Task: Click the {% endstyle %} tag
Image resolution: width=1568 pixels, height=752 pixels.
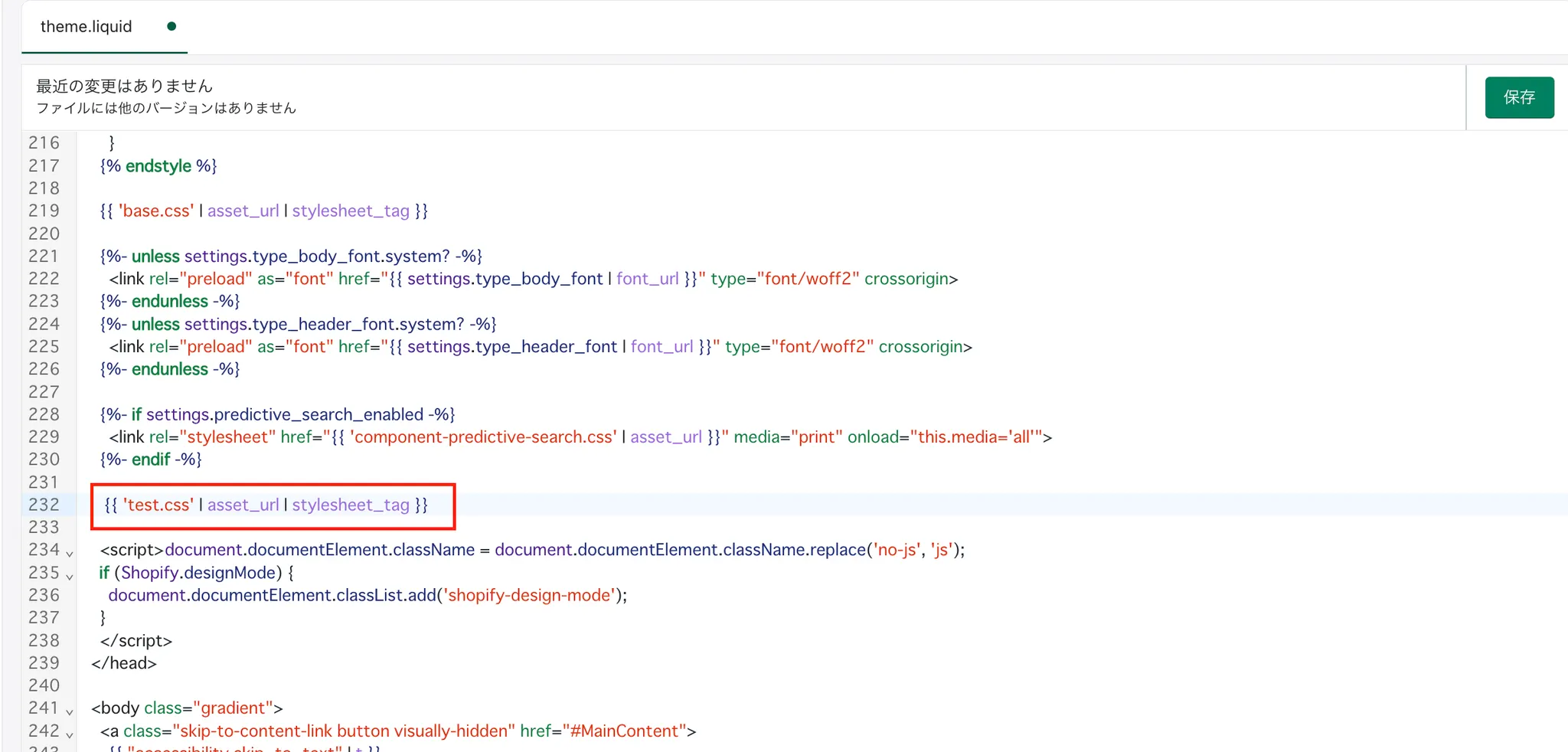Action: click(158, 165)
